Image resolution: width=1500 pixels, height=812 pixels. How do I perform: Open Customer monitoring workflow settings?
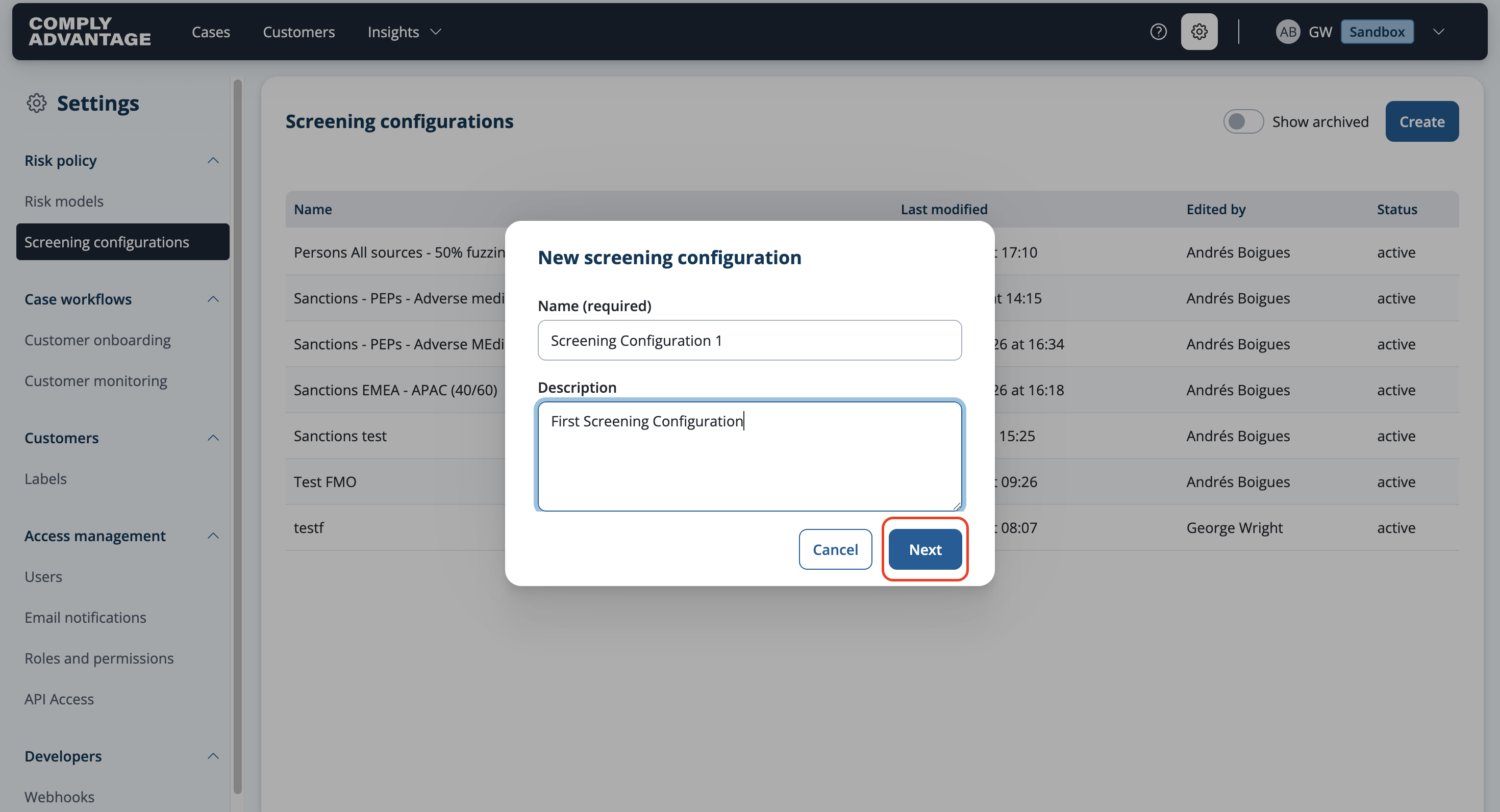pos(95,380)
